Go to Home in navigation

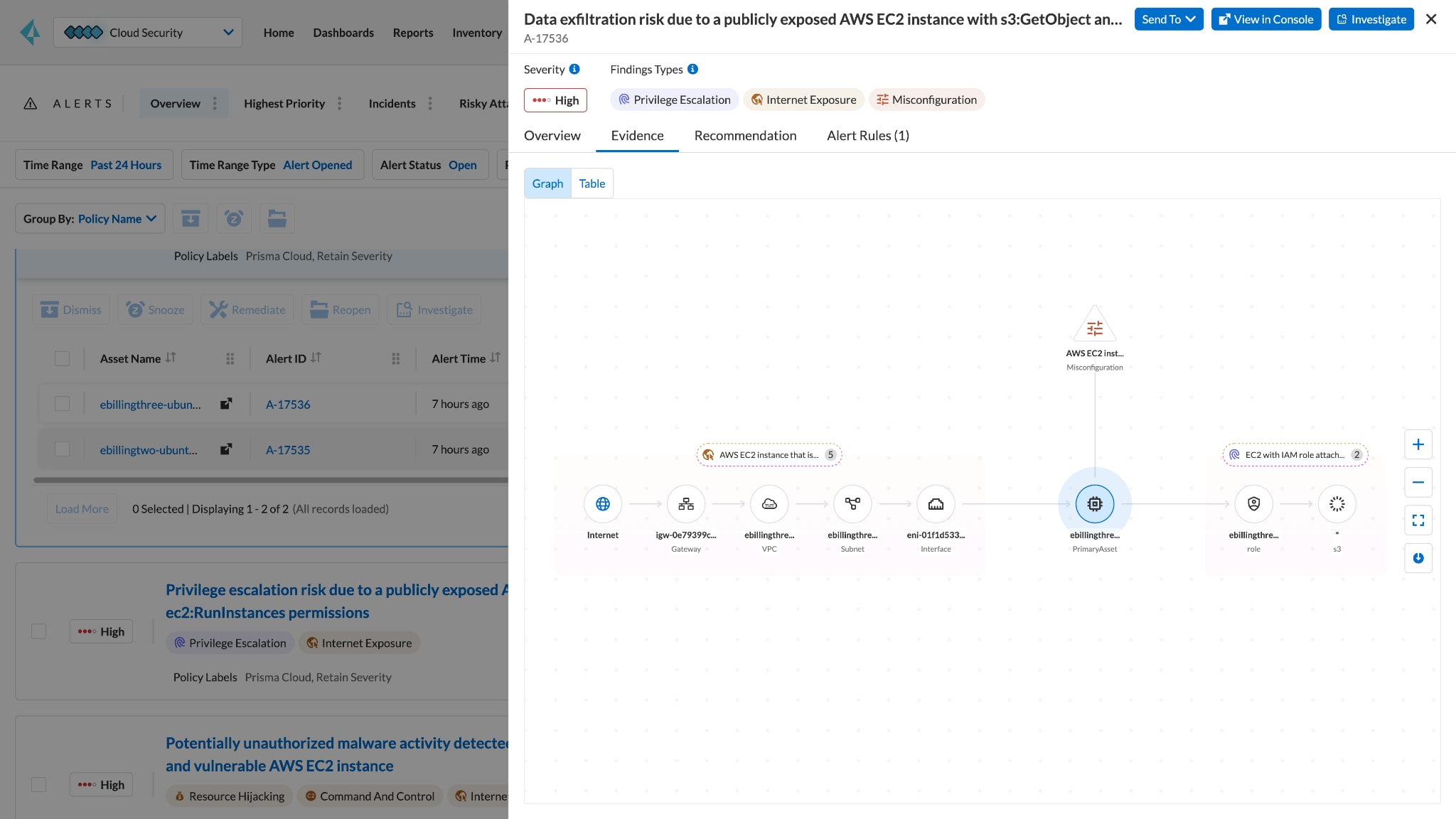pyautogui.click(x=279, y=32)
